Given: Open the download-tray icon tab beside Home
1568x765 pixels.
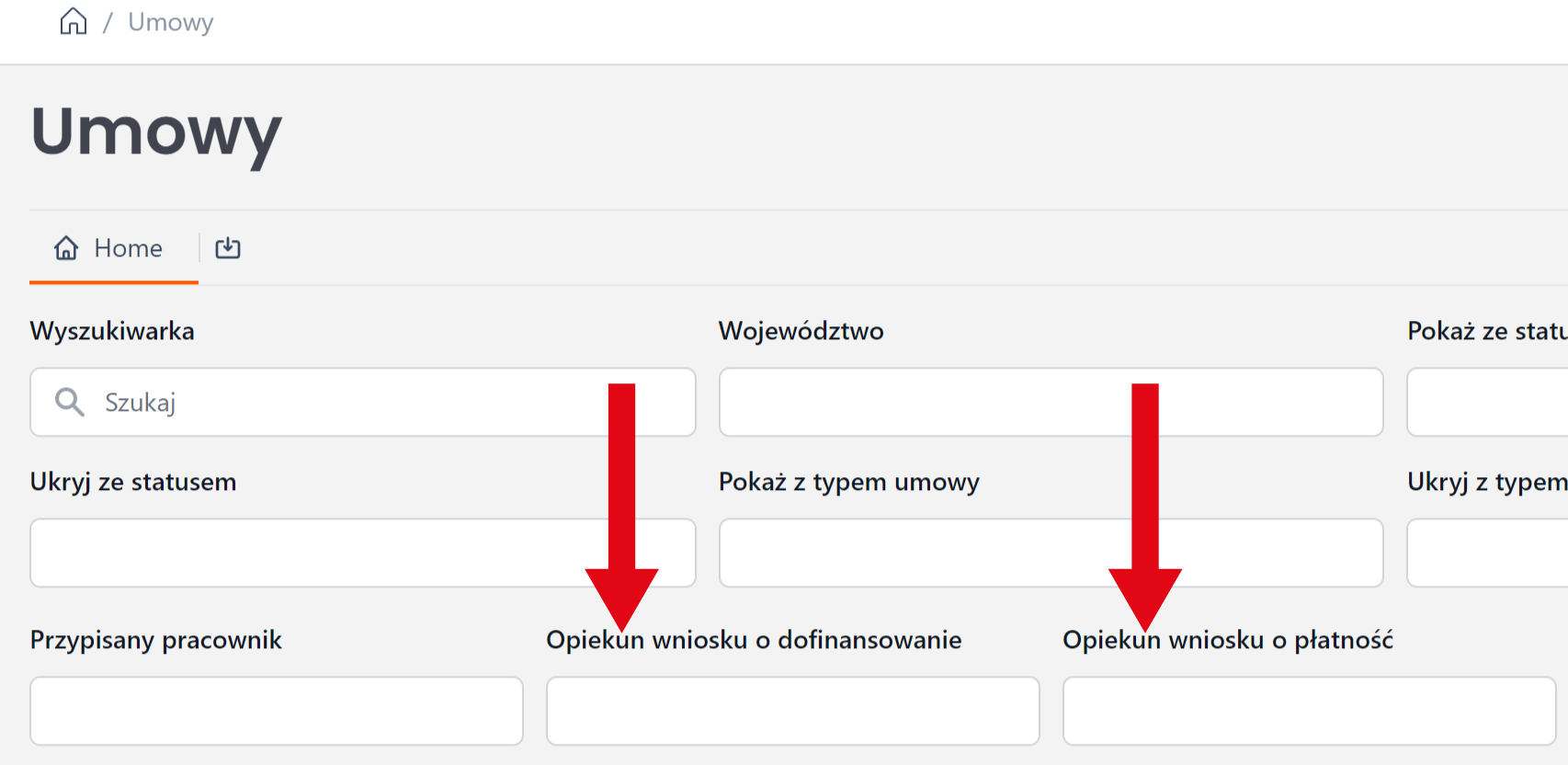Looking at the screenshot, I should 228,248.
